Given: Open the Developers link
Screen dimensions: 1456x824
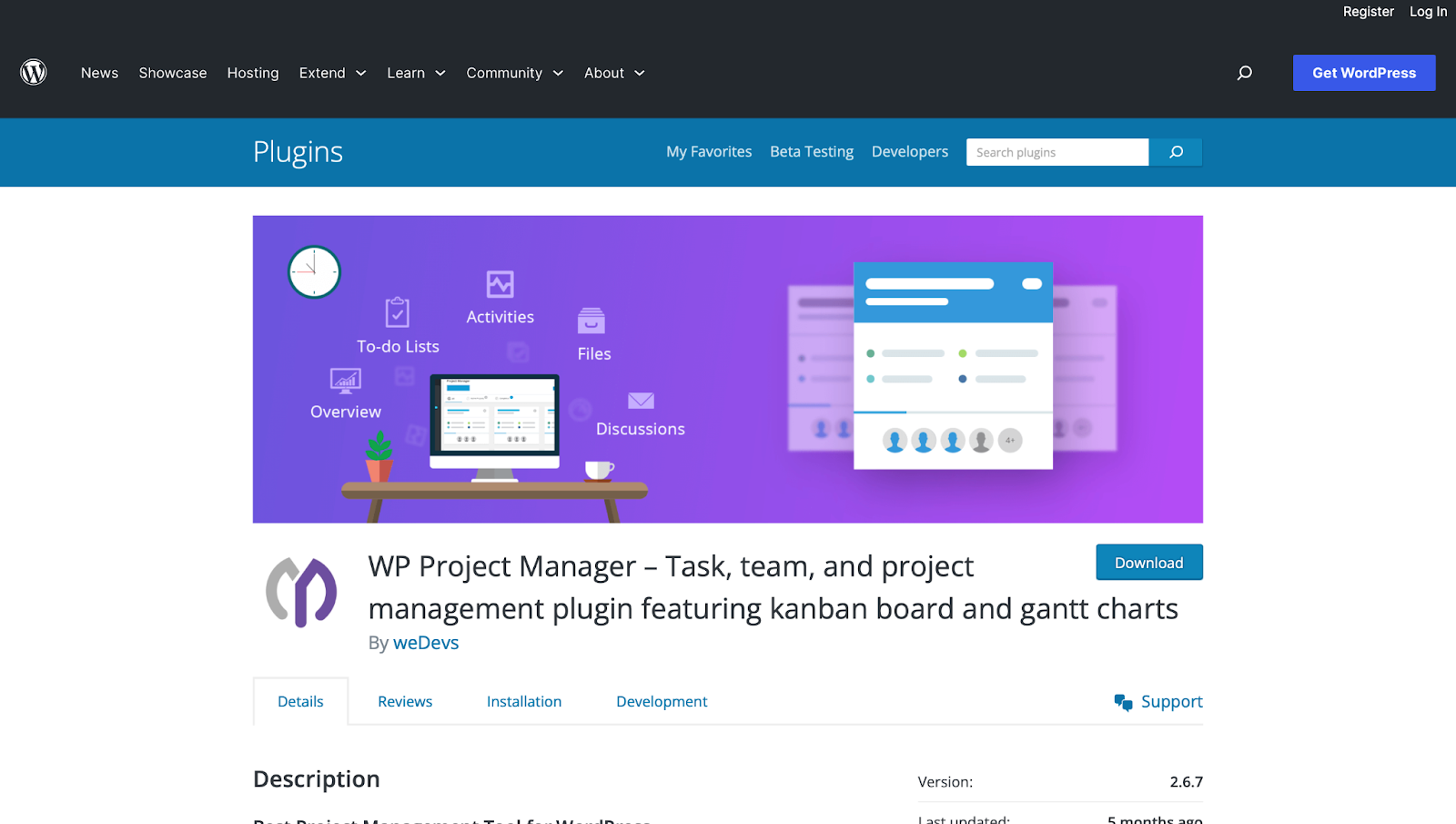Looking at the screenshot, I should point(910,152).
